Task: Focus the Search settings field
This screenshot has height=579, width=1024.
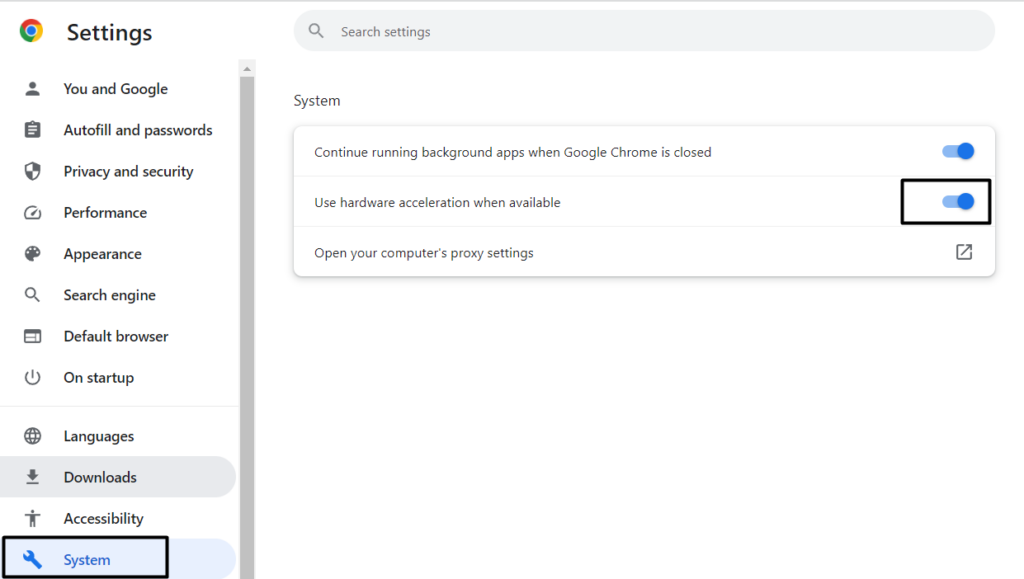Action: [640, 32]
